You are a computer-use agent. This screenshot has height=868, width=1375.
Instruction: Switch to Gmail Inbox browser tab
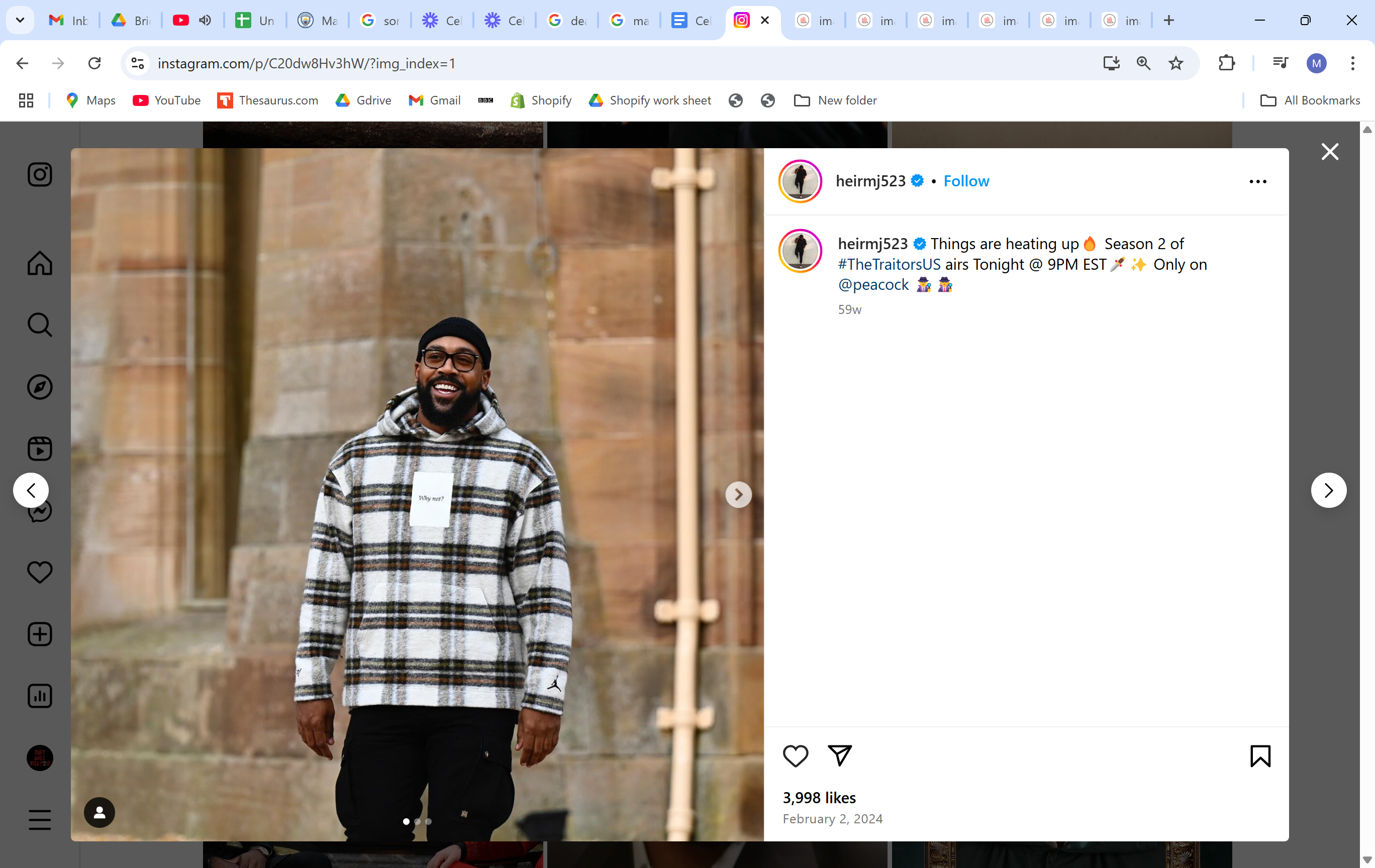point(68,21)
